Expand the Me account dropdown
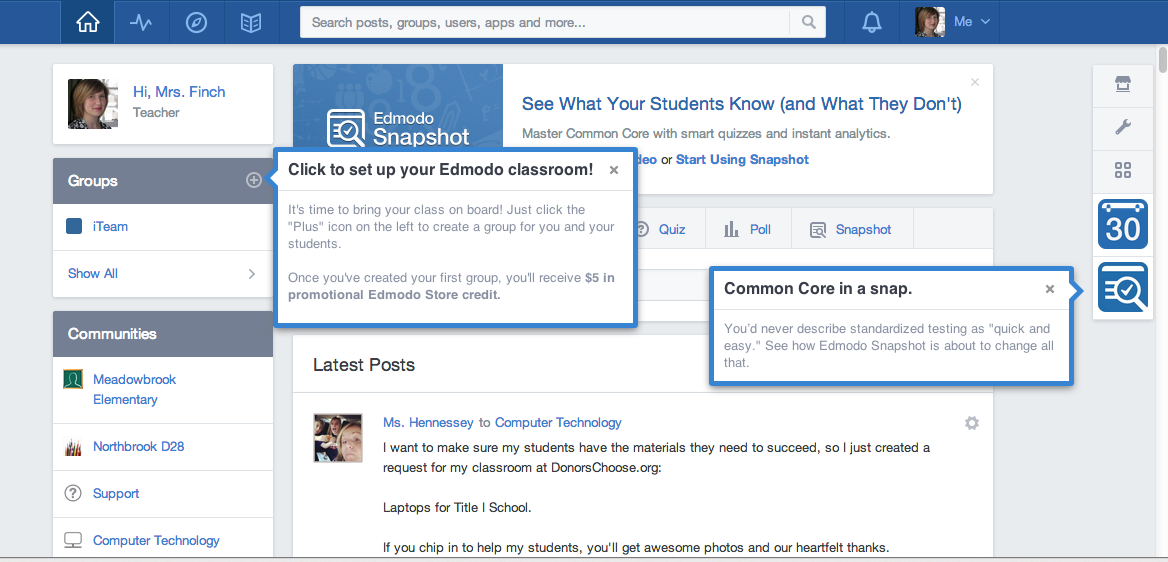This screenshot has width=1168, height=562. pyautogui.click(x=972, y=22)
